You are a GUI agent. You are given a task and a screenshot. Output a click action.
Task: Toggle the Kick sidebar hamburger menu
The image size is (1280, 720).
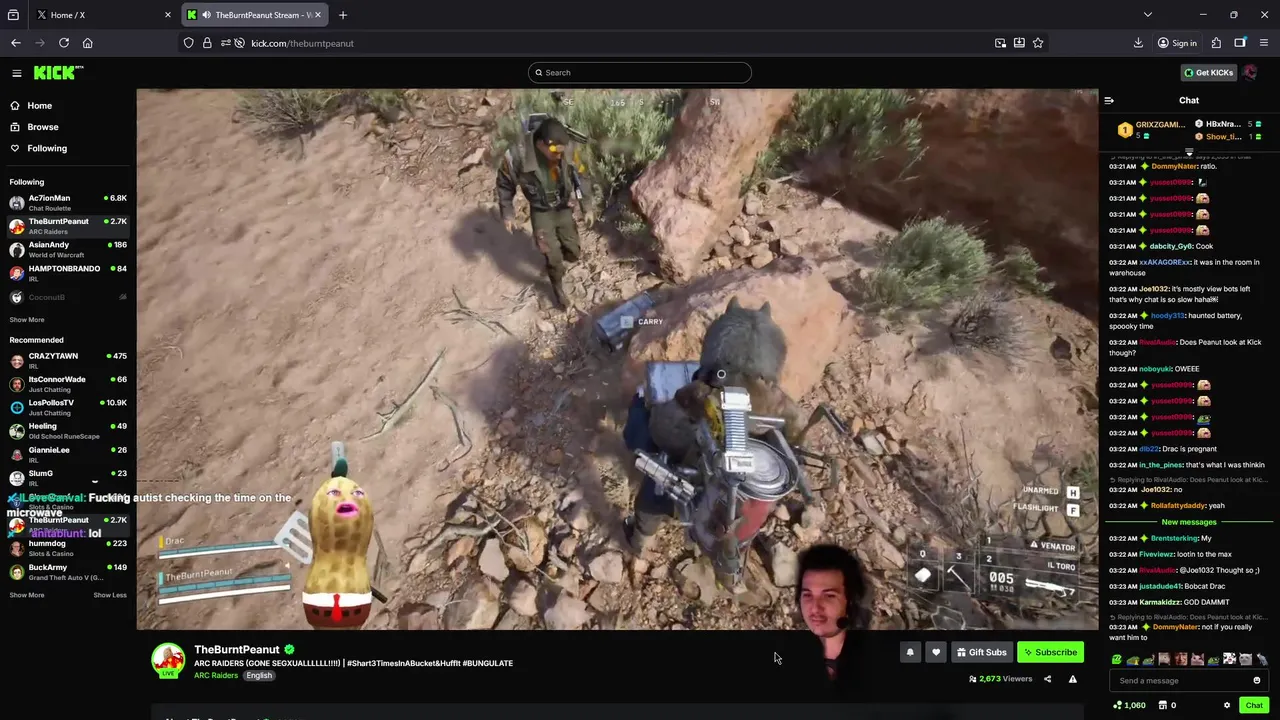tap(16, 73)
